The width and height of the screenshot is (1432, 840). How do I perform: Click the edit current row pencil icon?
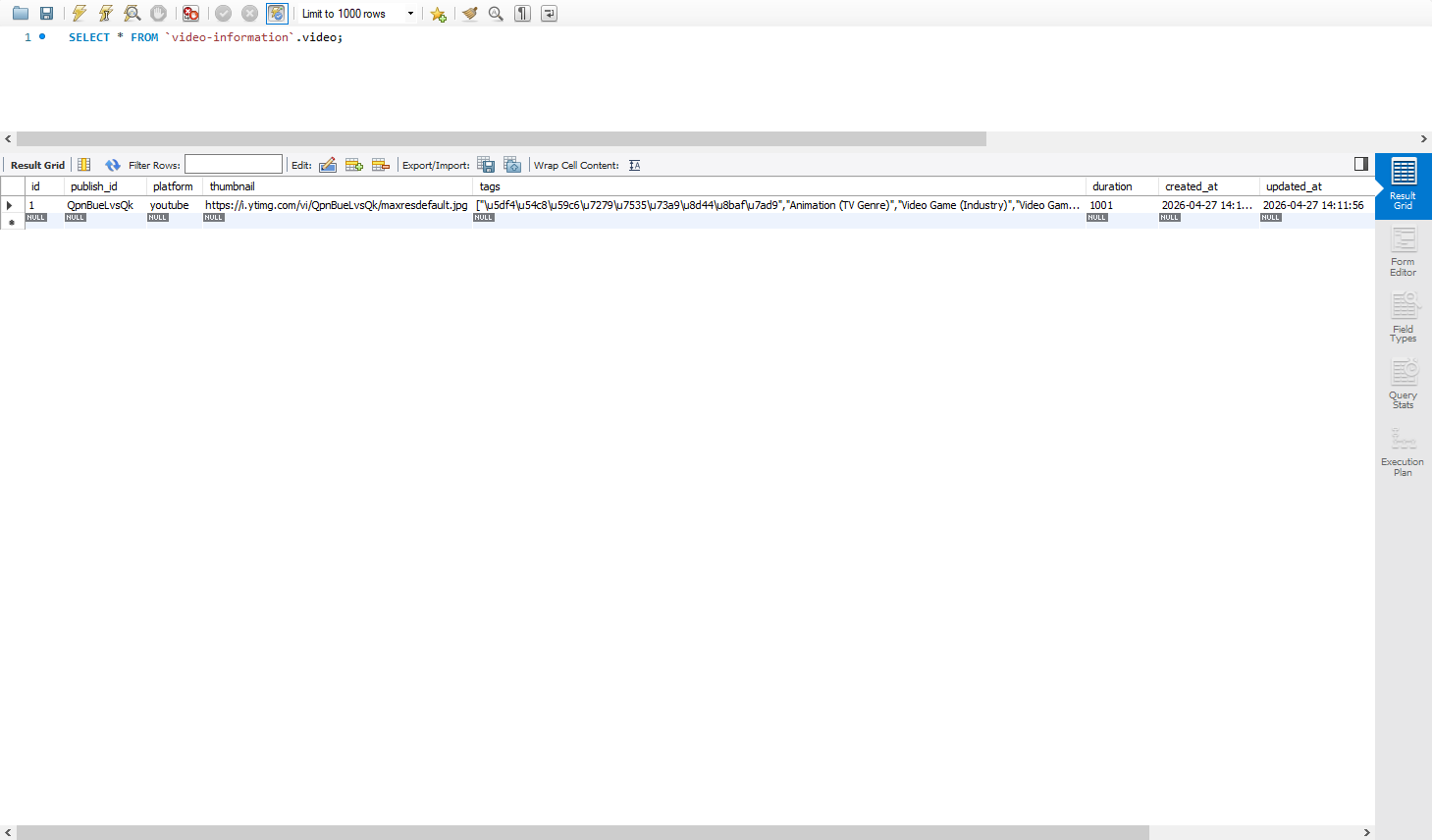tap(328, 165)
